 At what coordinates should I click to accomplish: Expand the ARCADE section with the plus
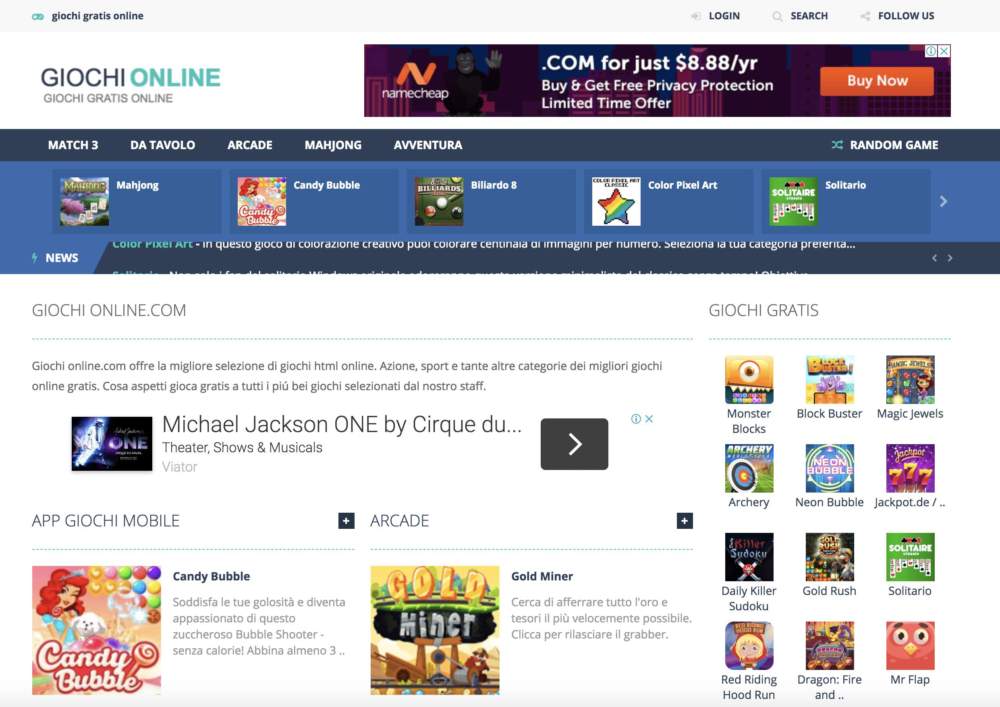coord(685,520)
